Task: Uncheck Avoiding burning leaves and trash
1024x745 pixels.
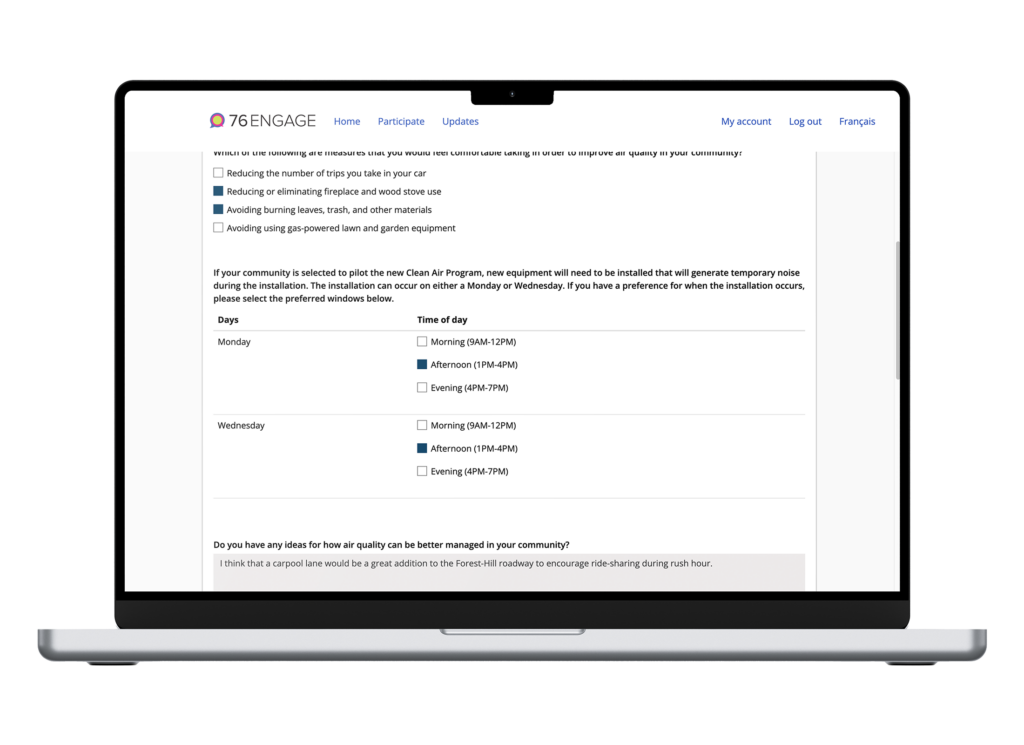Action: pyautogui.click(x=219, y=210)
